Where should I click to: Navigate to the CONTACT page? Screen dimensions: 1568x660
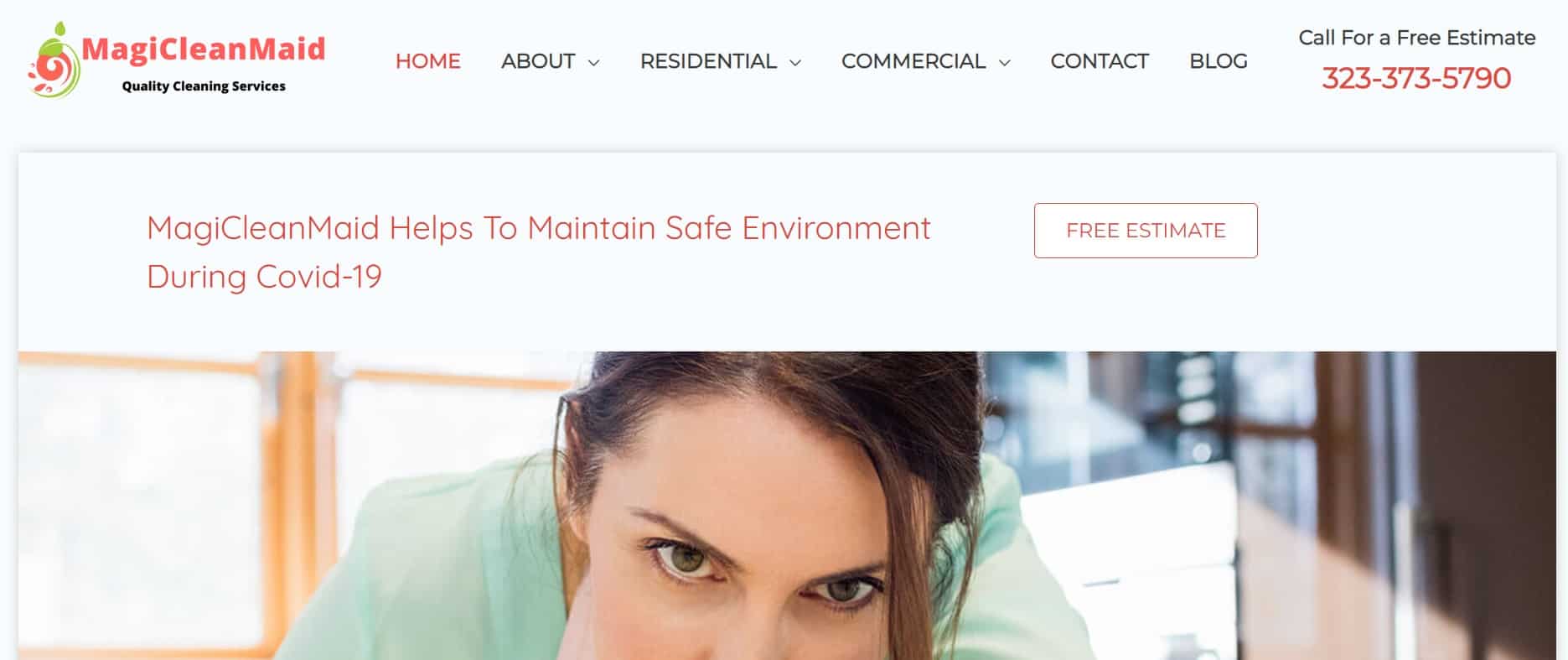[x=1100, y=61]
